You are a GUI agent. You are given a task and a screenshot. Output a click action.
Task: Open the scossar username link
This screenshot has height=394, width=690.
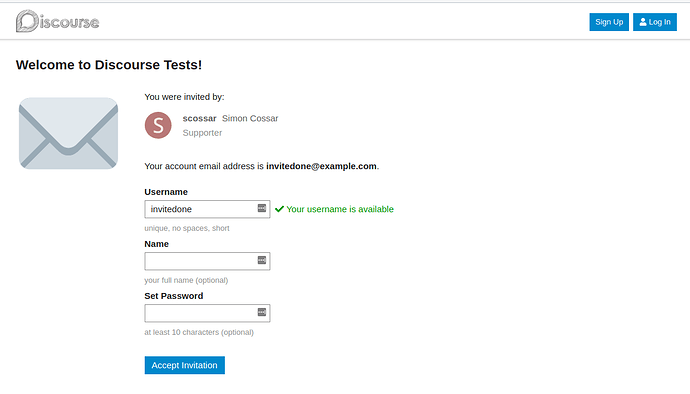(x=199, y=118)
